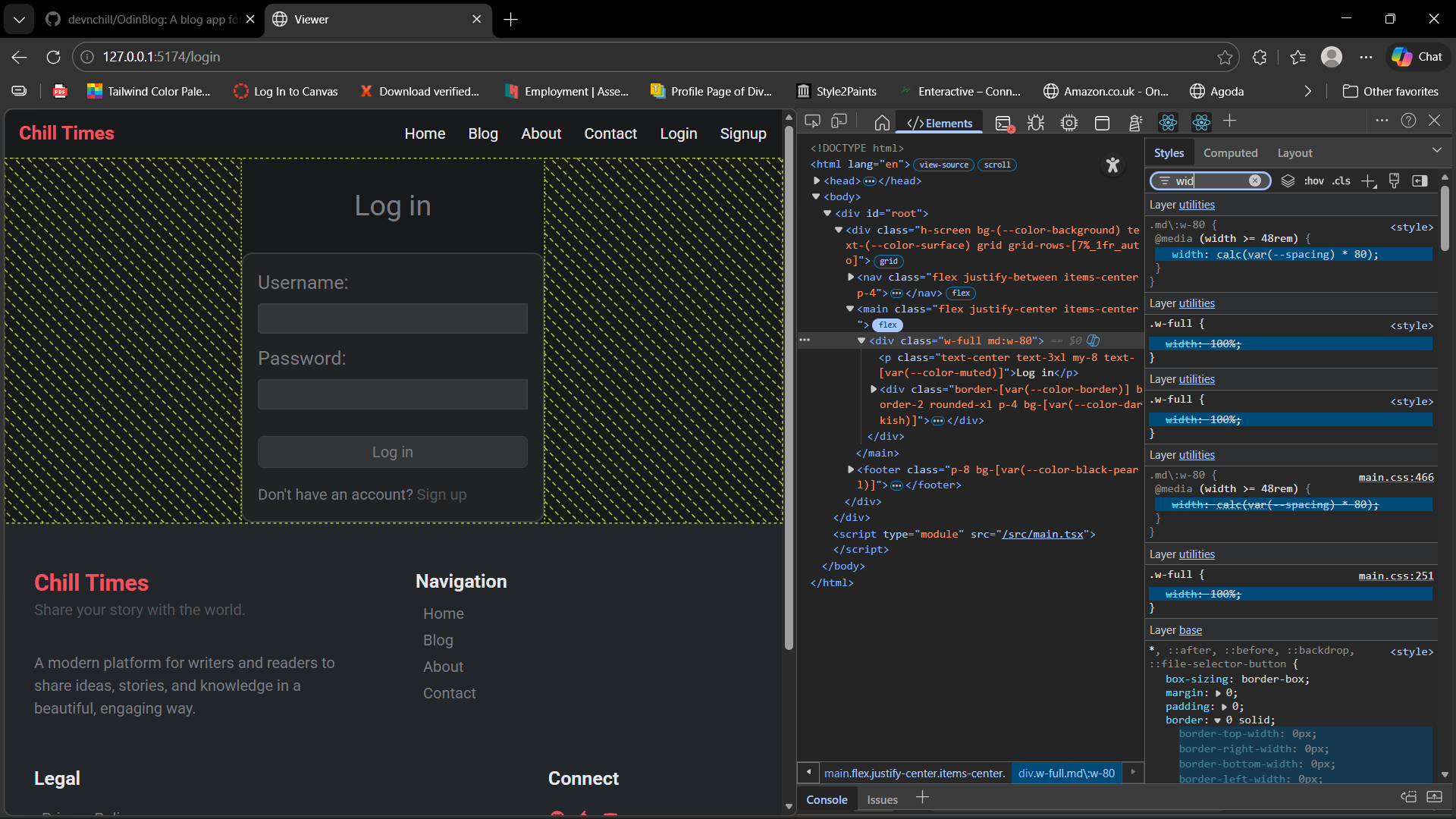This screenshot has width=1456, height=819.
Task: Switch to the Computed styles tab
Action: pyautogui.click(x=1230, y=153)
